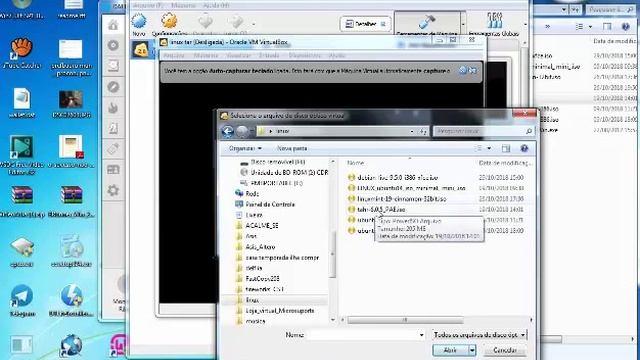Open settings gear in left sidebar app
640x360 pixels.
[x=113, y=191]
